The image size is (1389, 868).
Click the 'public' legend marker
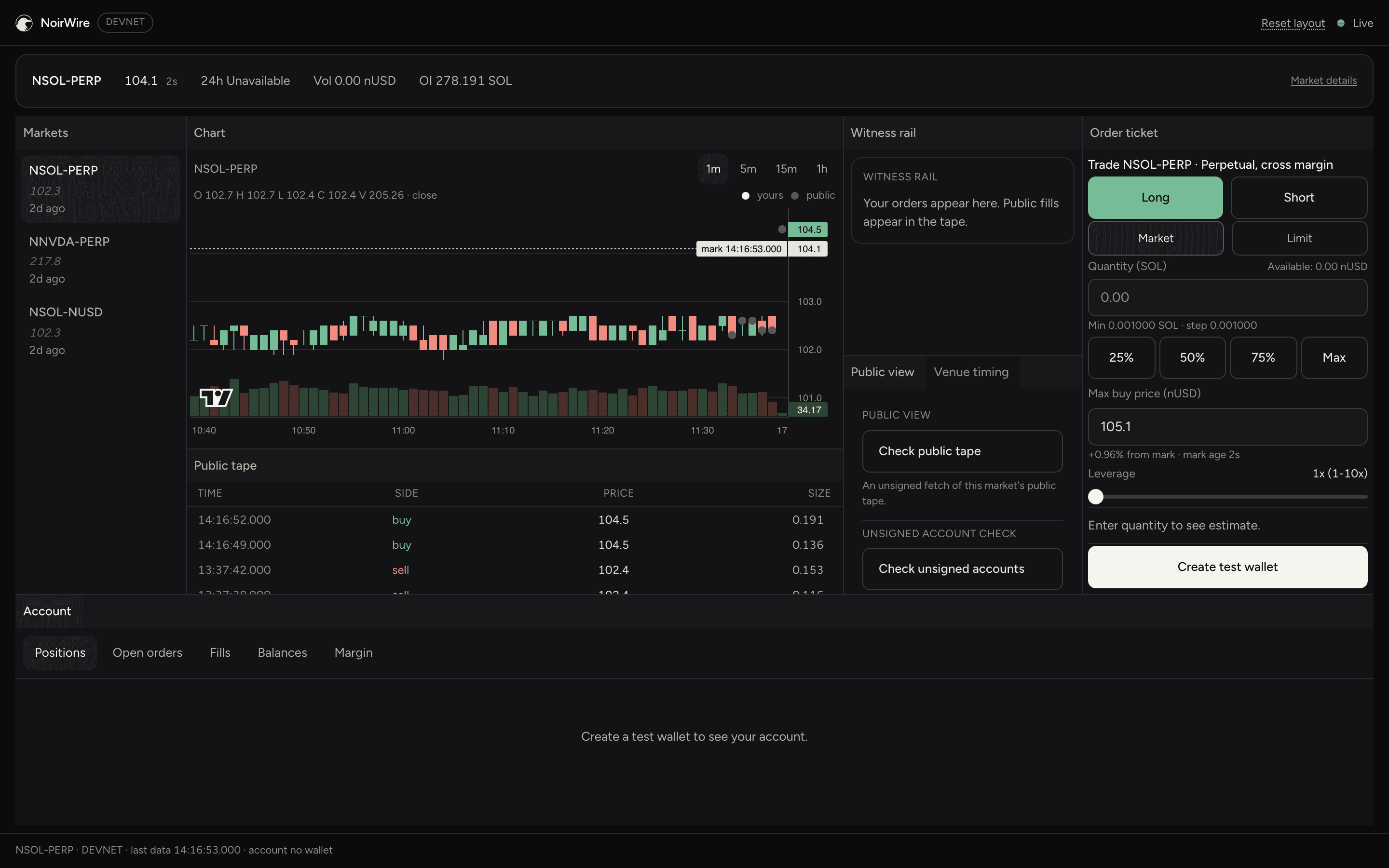click(x=794, y=196)
